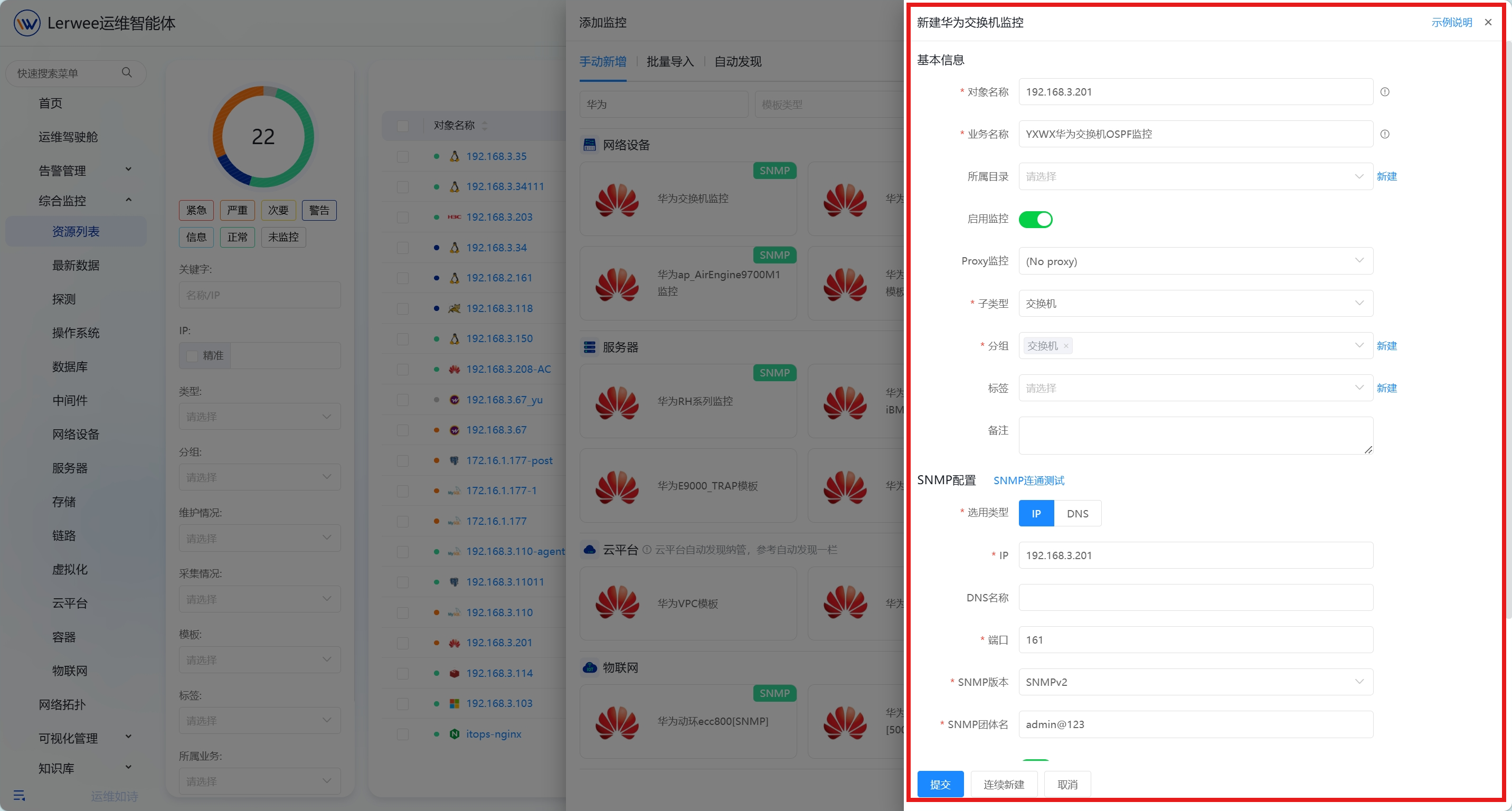Open 网络拓扑 in the sidebar

tap(62, 704)
